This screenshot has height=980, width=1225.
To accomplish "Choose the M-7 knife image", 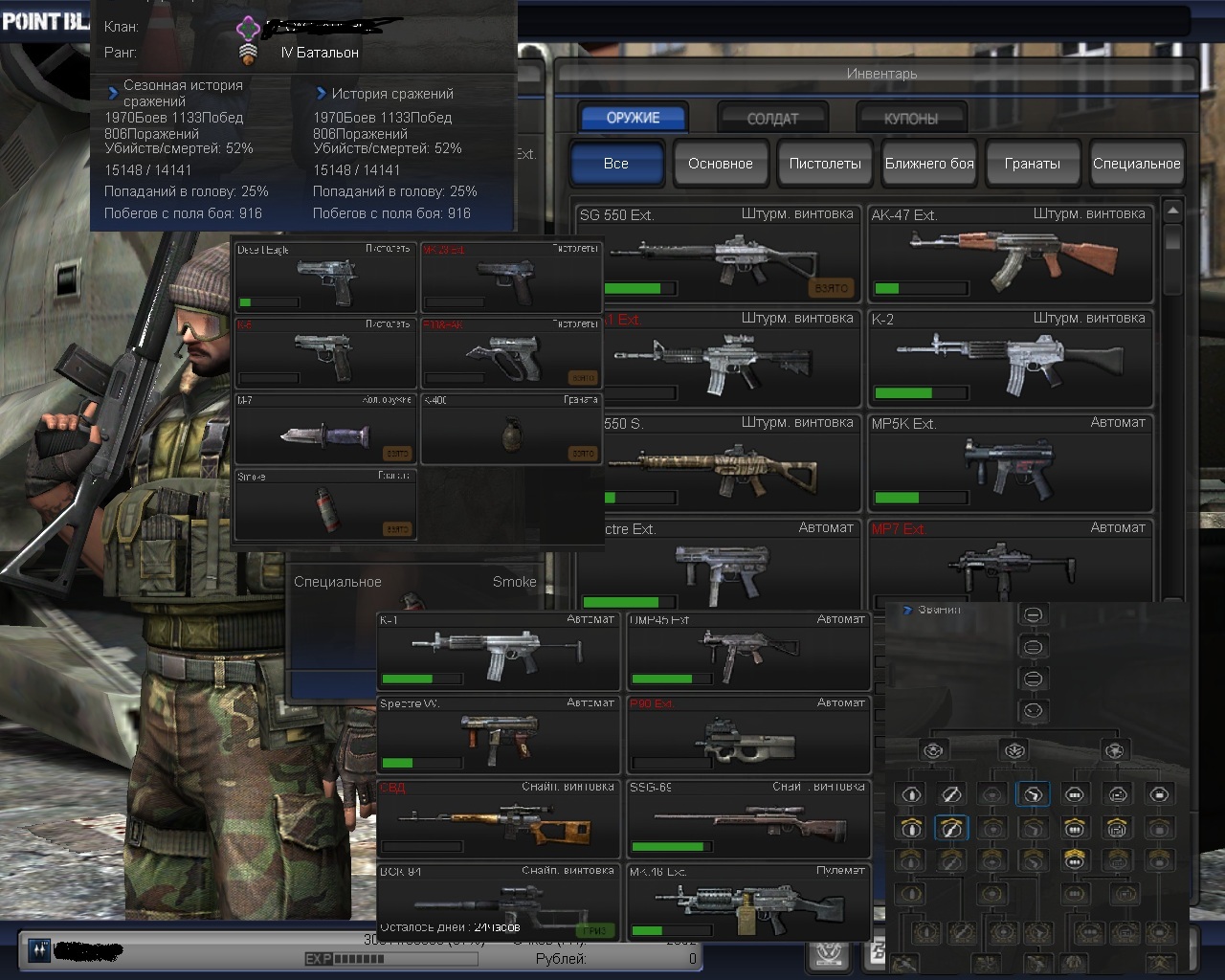I will (325, 436).
